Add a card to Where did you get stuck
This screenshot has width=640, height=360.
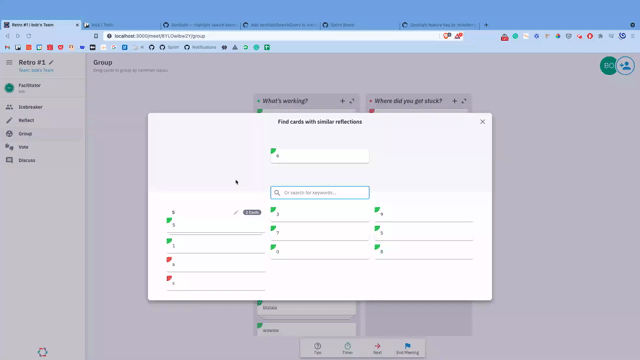click(x=454, y=101)
